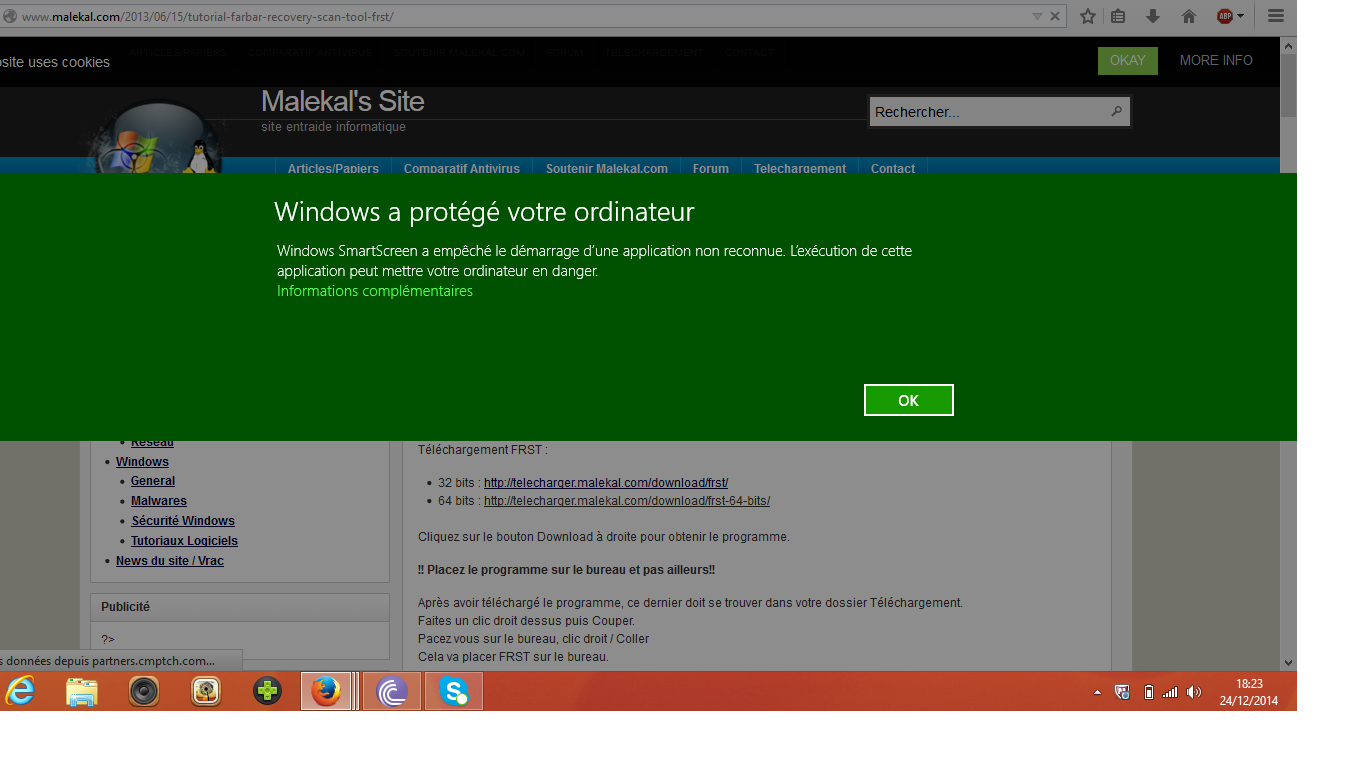Image resolution: width=1366 pixels, height=768 pixels.
Task: Open the Windows category link in sidebar
Action: [x=142, y=462]
